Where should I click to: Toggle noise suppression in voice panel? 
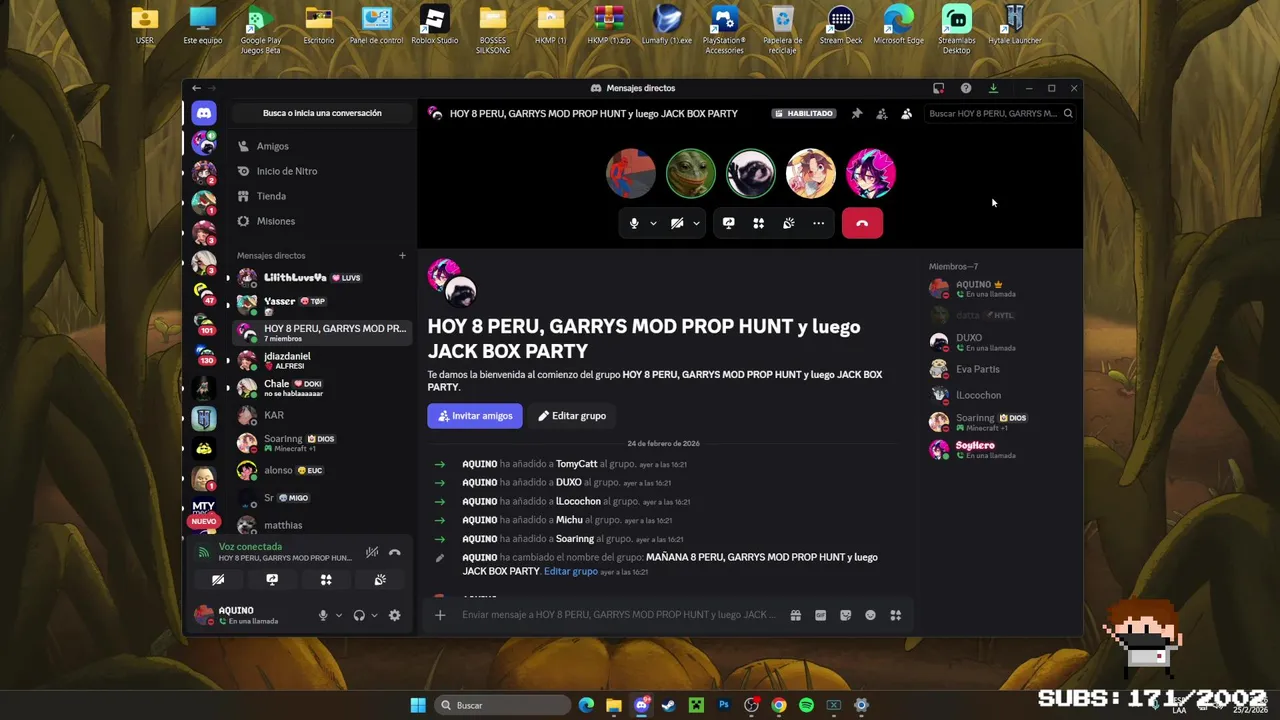tap(371, 552)
